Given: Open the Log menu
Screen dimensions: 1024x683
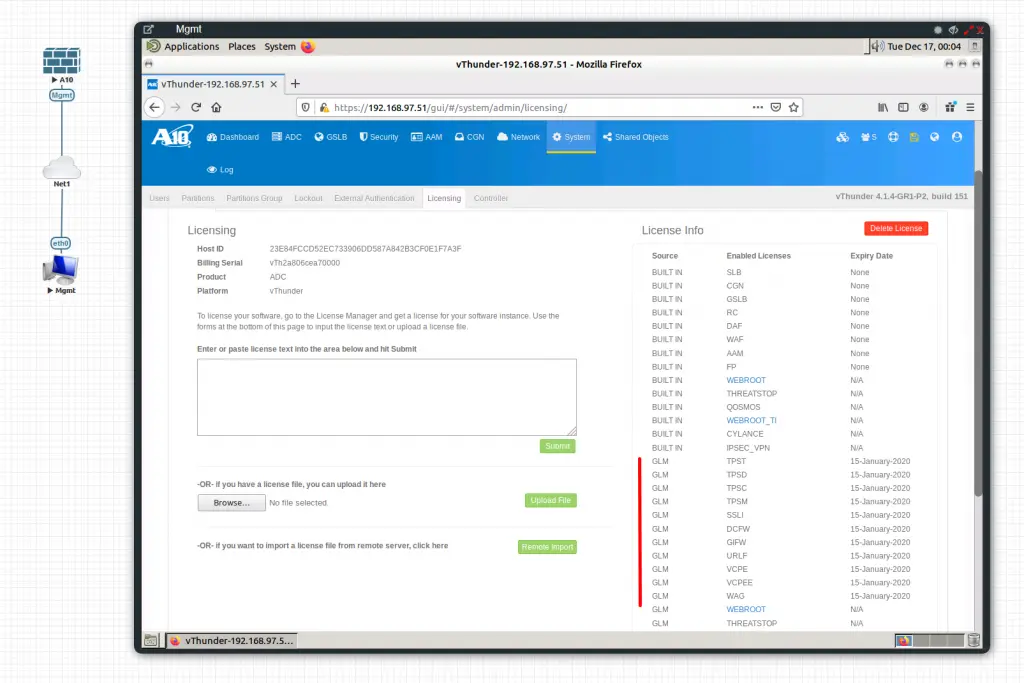Looking at the screenshot, I should click(220, 170).
